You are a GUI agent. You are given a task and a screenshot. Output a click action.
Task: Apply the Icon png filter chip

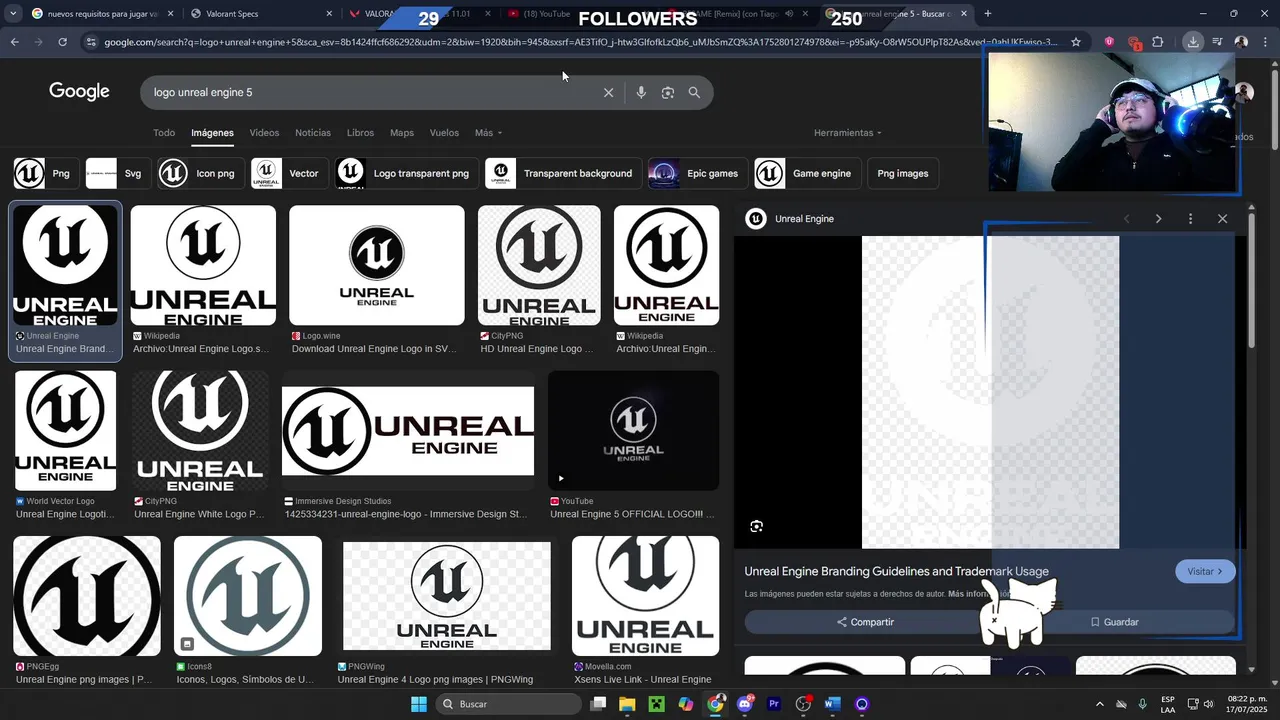pyautogui.click(x=200, y=173)
